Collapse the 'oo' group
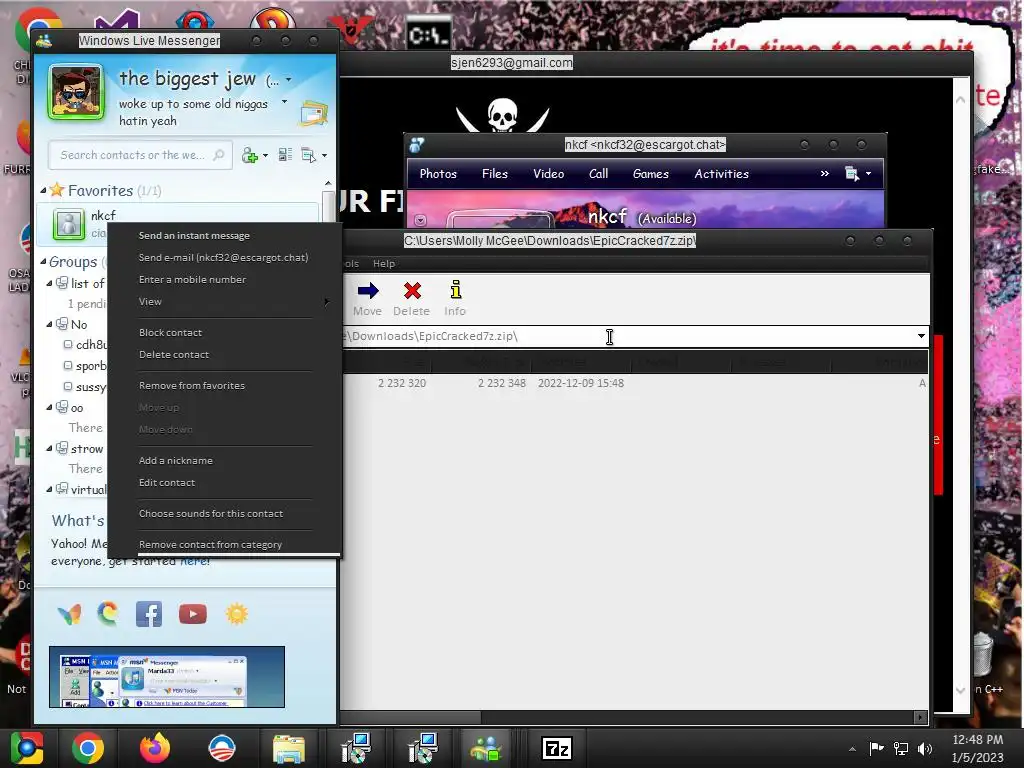This screenshot has width=1024, height=768. tap(50, 408)
